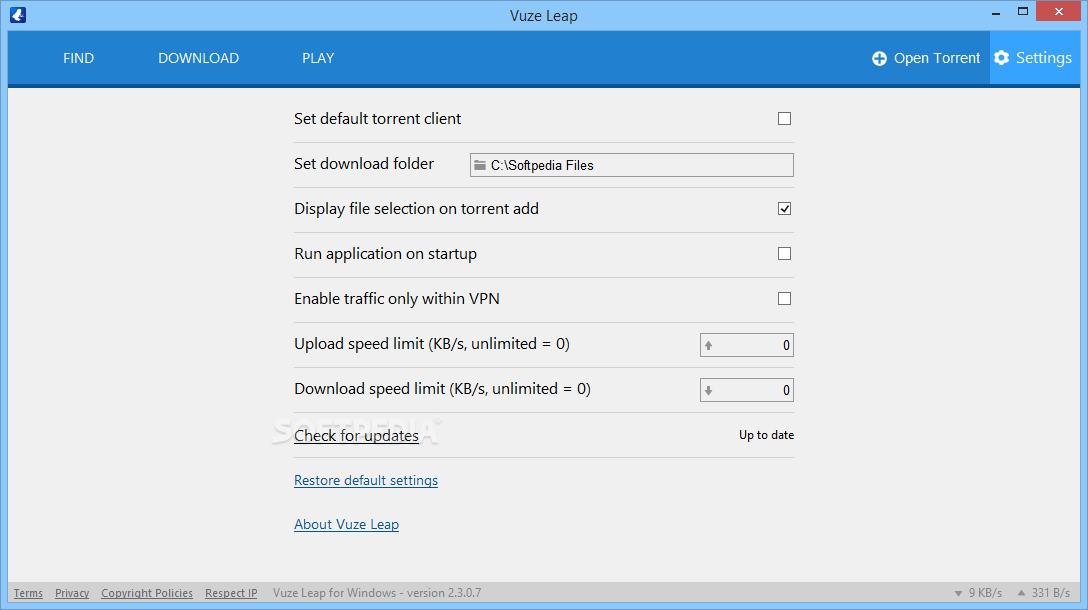Click the 'Upload speed limit (KB/s, unlimited = 0)' label

[432, 344]
